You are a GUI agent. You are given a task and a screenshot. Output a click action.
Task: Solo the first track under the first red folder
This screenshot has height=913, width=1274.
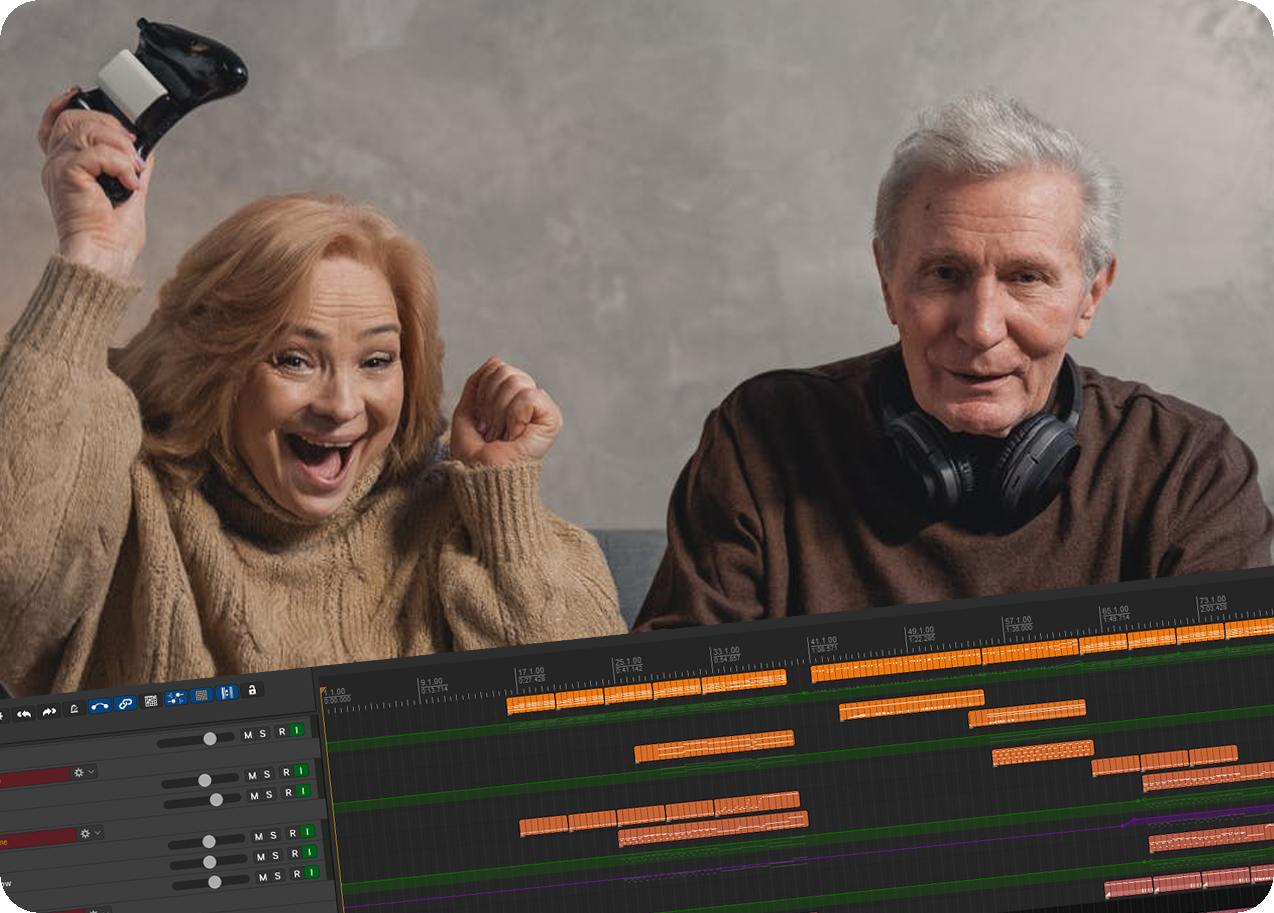tap(267, 774)
